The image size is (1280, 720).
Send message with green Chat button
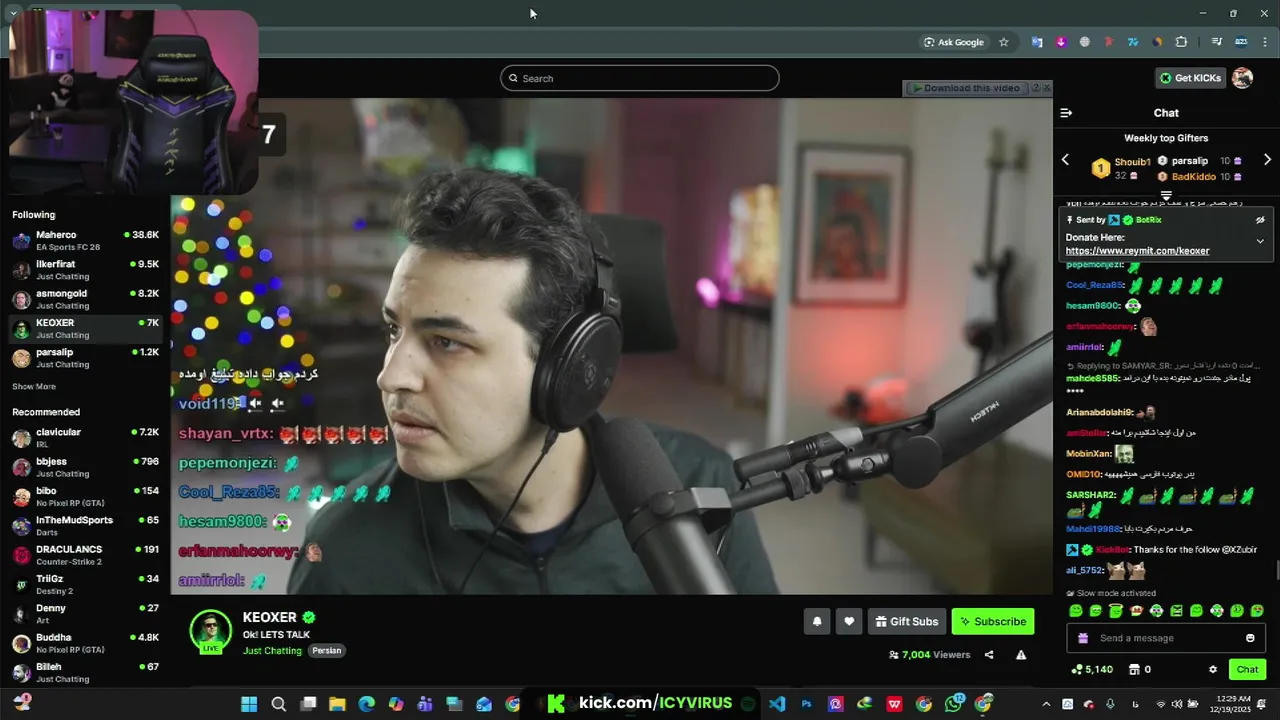pyautogui.click(x=1247, y=670)
